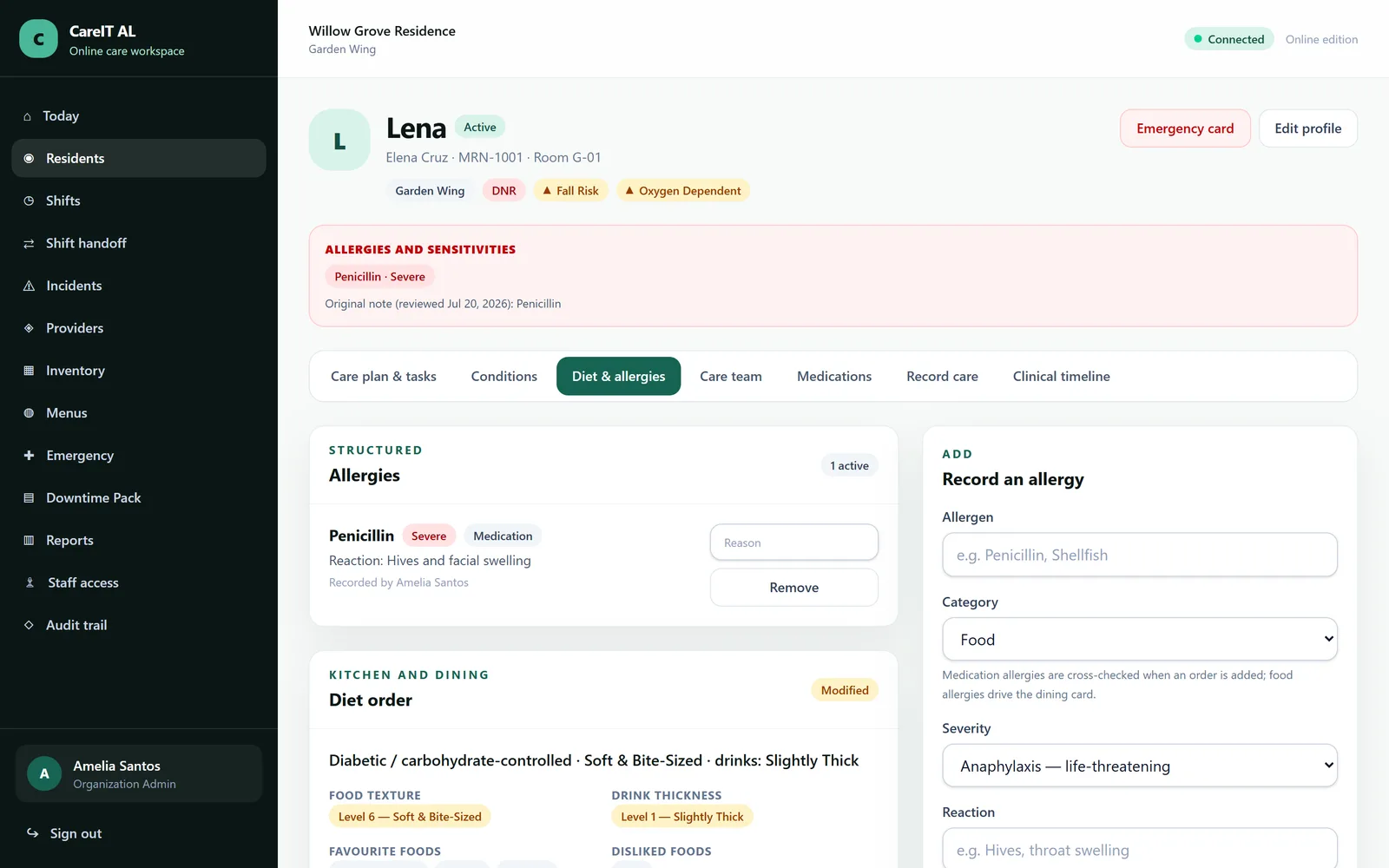
Task: Open the Record care tab
Action: [x=942, y=376]
